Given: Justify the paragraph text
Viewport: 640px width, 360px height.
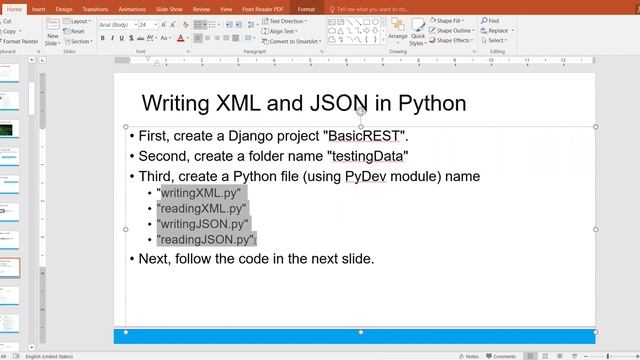Looking at the screenshot, I should coord(226,38).
